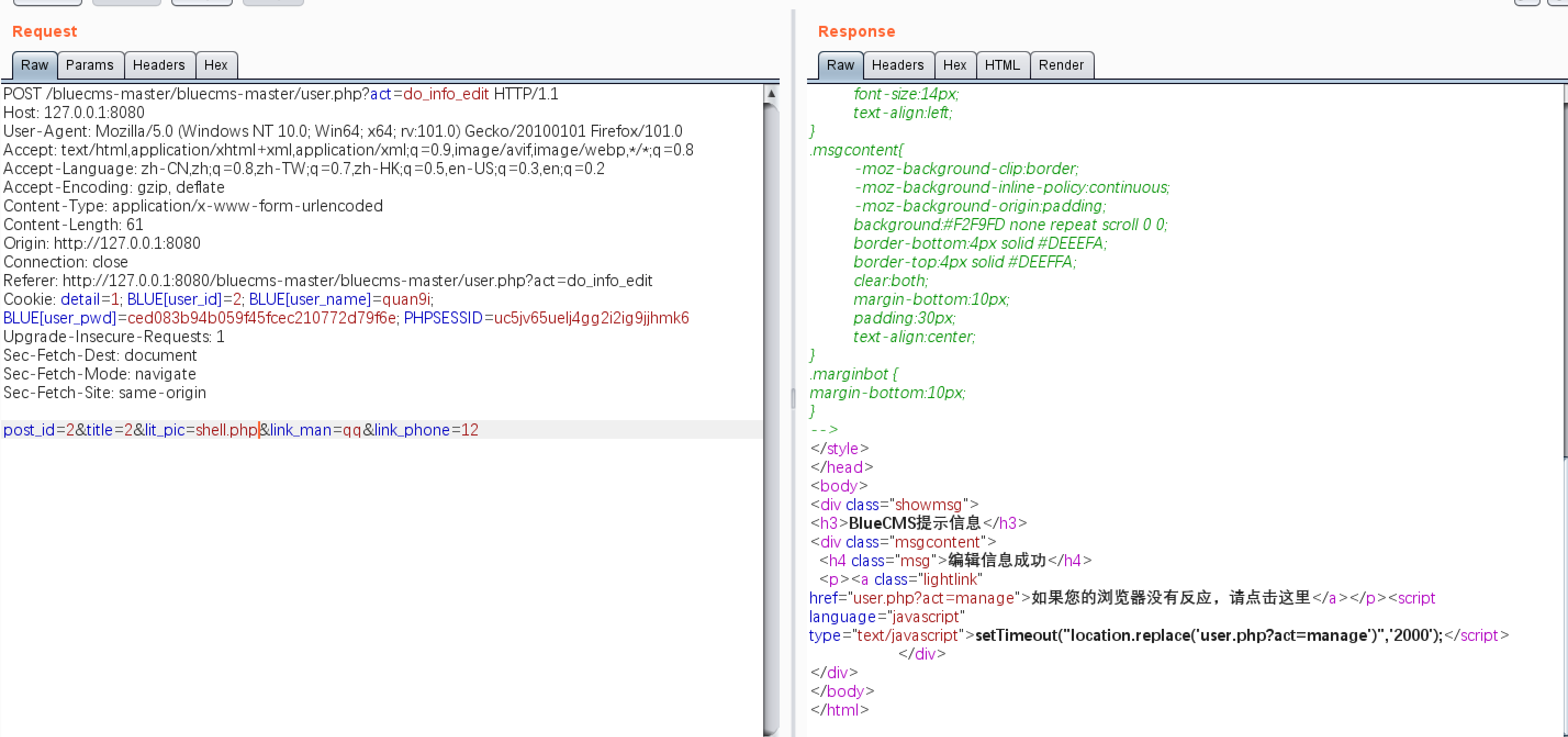Switch to the Response Hex tab
Viewport: 1568px width, 737px height.
click(x=955, y=65)
